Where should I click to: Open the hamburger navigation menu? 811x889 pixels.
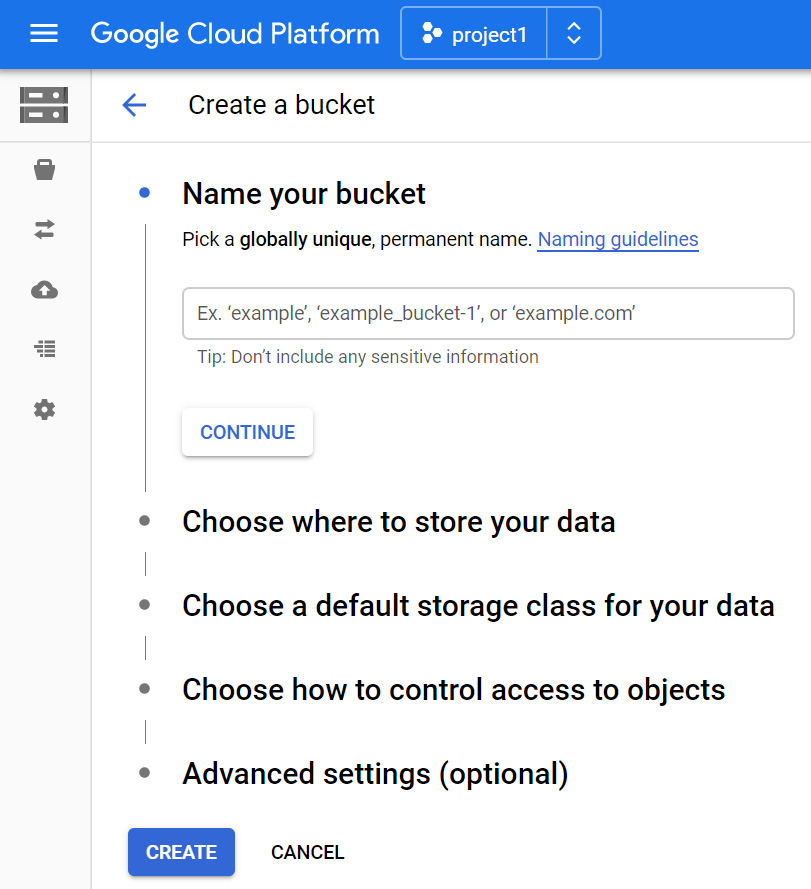point(44,33)
